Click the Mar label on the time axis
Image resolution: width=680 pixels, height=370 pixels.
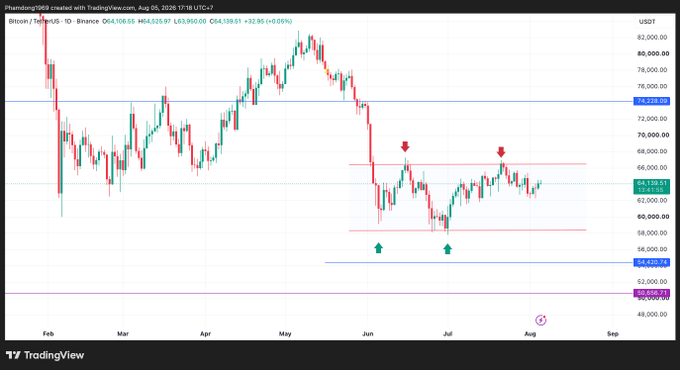(x=123, y=334)
